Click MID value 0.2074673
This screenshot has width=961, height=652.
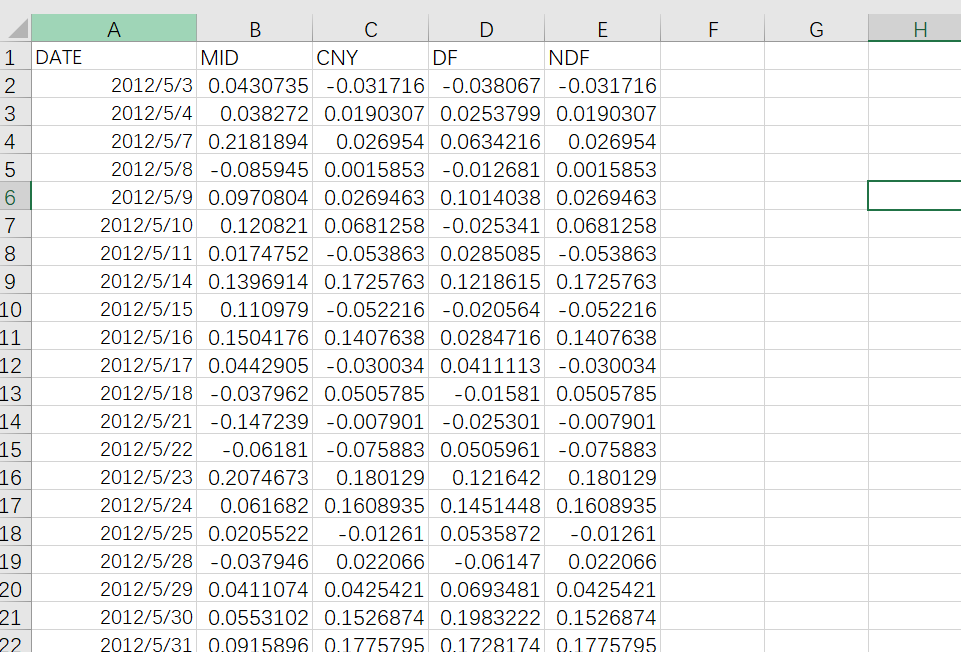click(254, 476)
